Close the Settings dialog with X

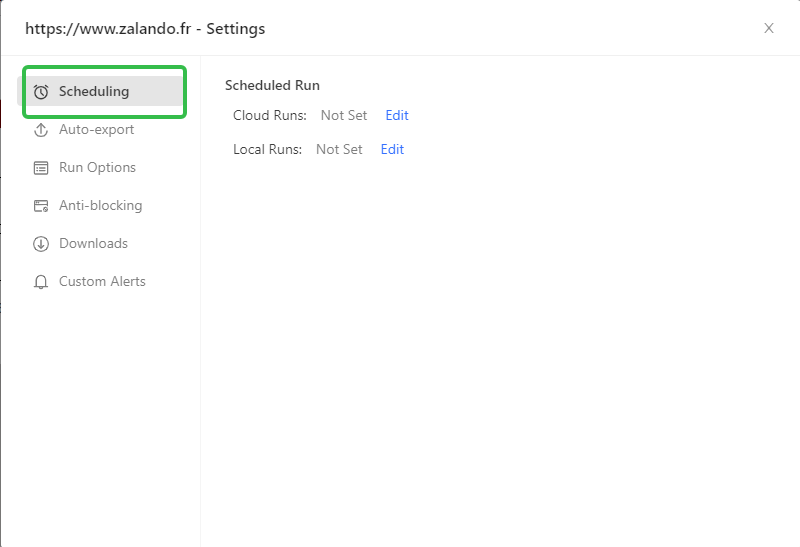(x=769, y=28)
